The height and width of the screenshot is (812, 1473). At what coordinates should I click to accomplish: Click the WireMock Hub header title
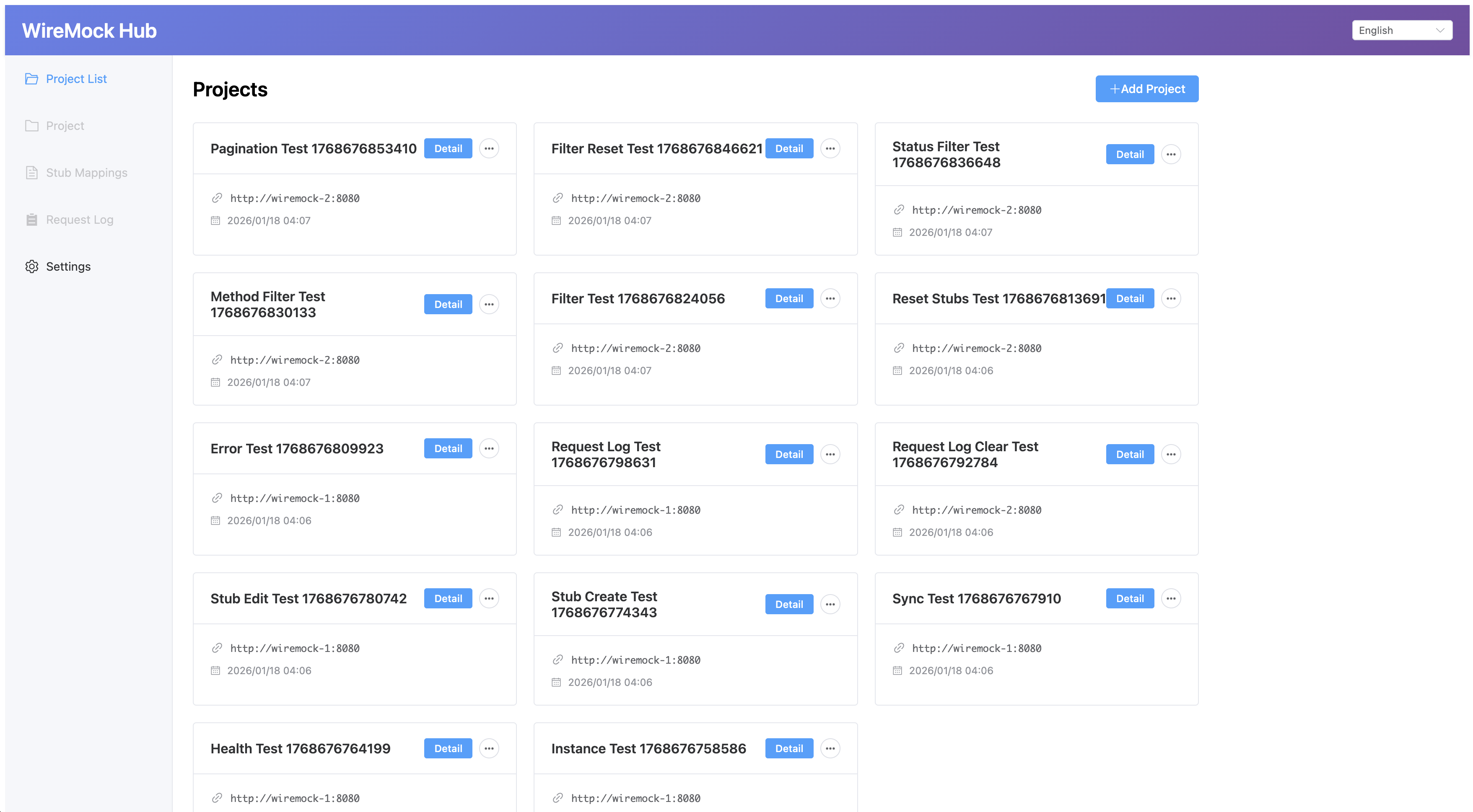tap(88, 30)
